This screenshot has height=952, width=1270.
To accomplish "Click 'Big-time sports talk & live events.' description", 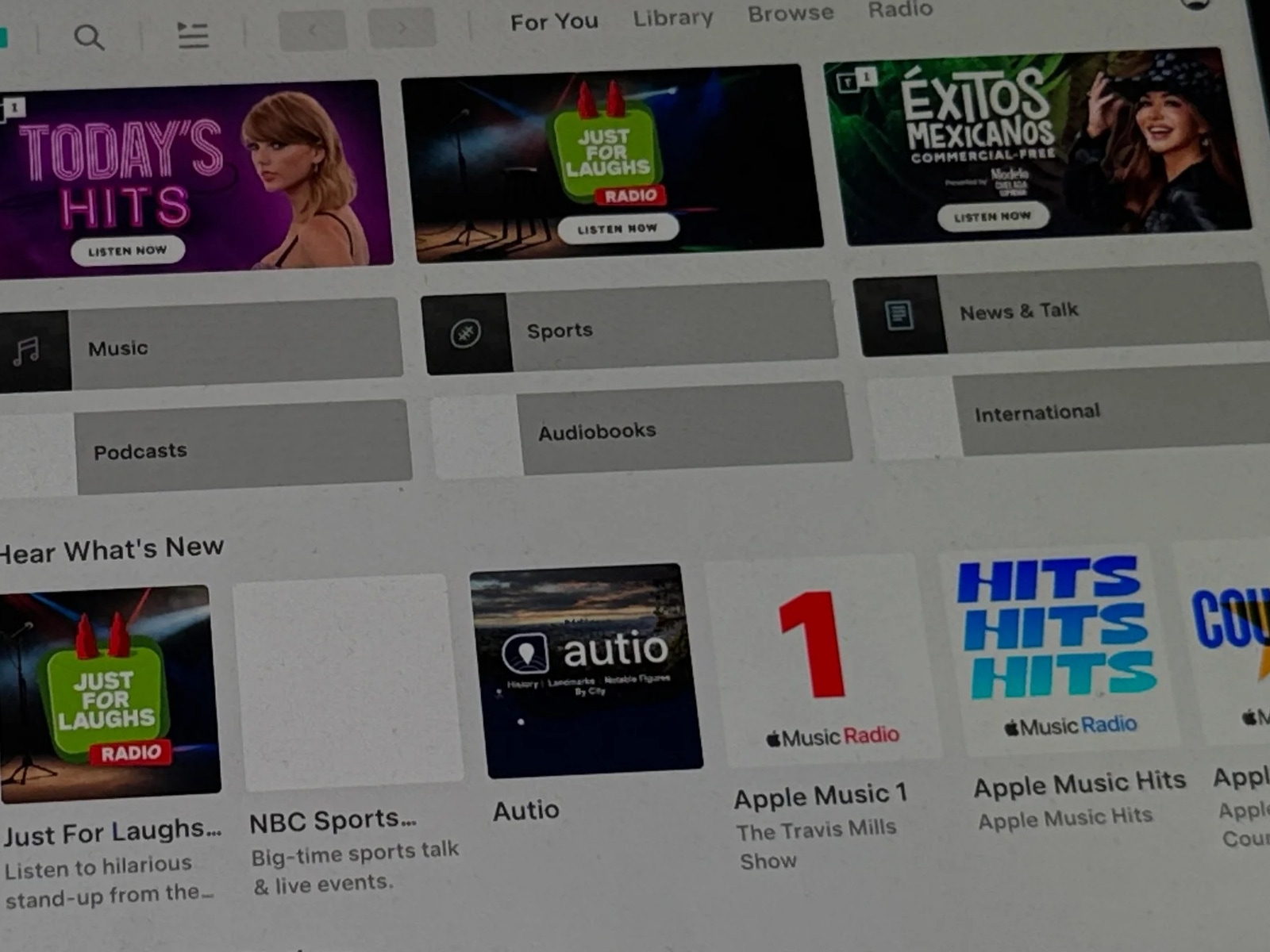I will coord(356,868).
